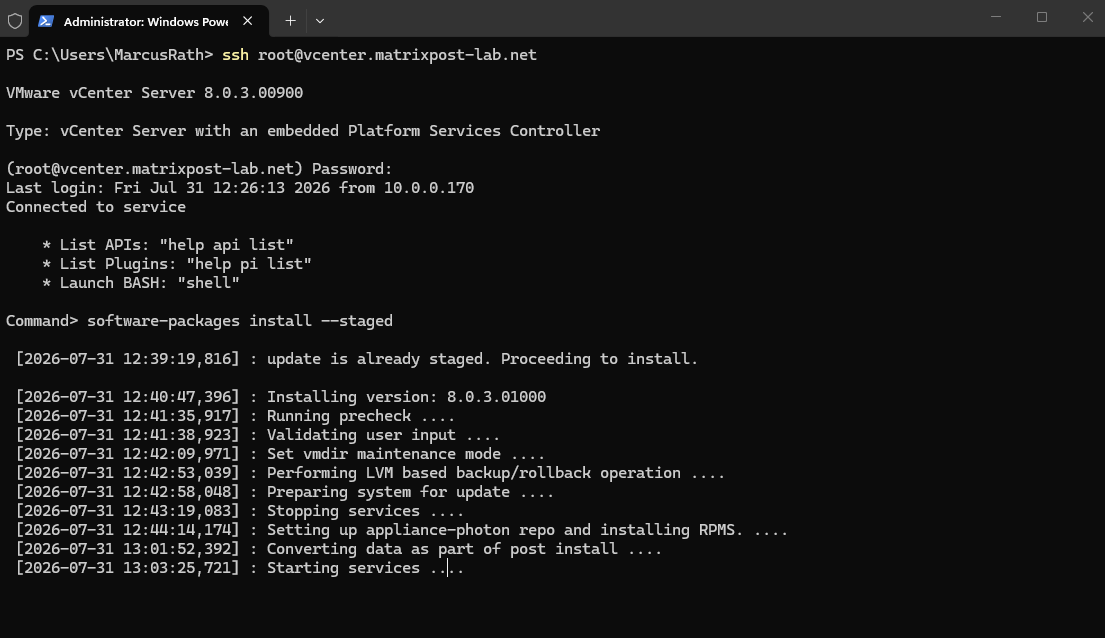Screen dimensions: 1105x638
Task: Click the "Starting services" log line
Action: tap(240, 568)
